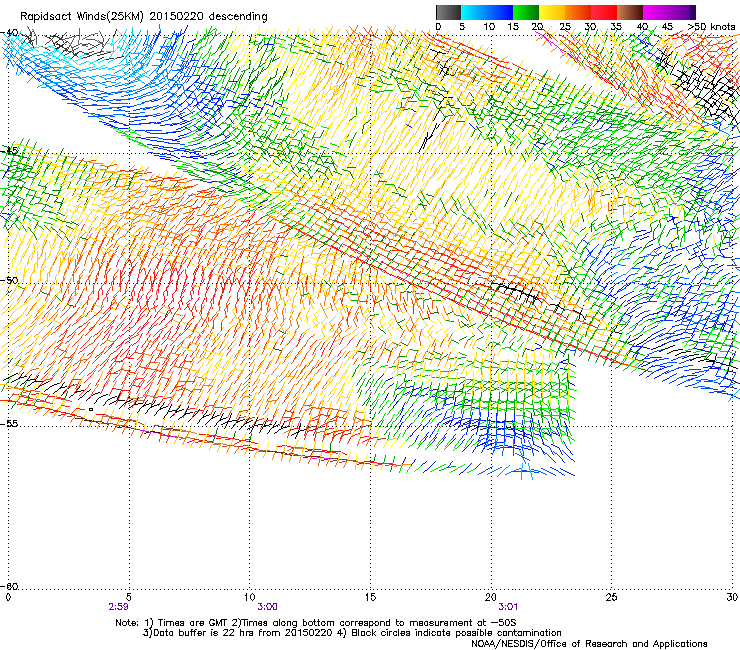Click the title 'Rapidscat Winds(25KM) 20150220 descending'
Viewport: 740px width, 650px height.
[143, 17]
